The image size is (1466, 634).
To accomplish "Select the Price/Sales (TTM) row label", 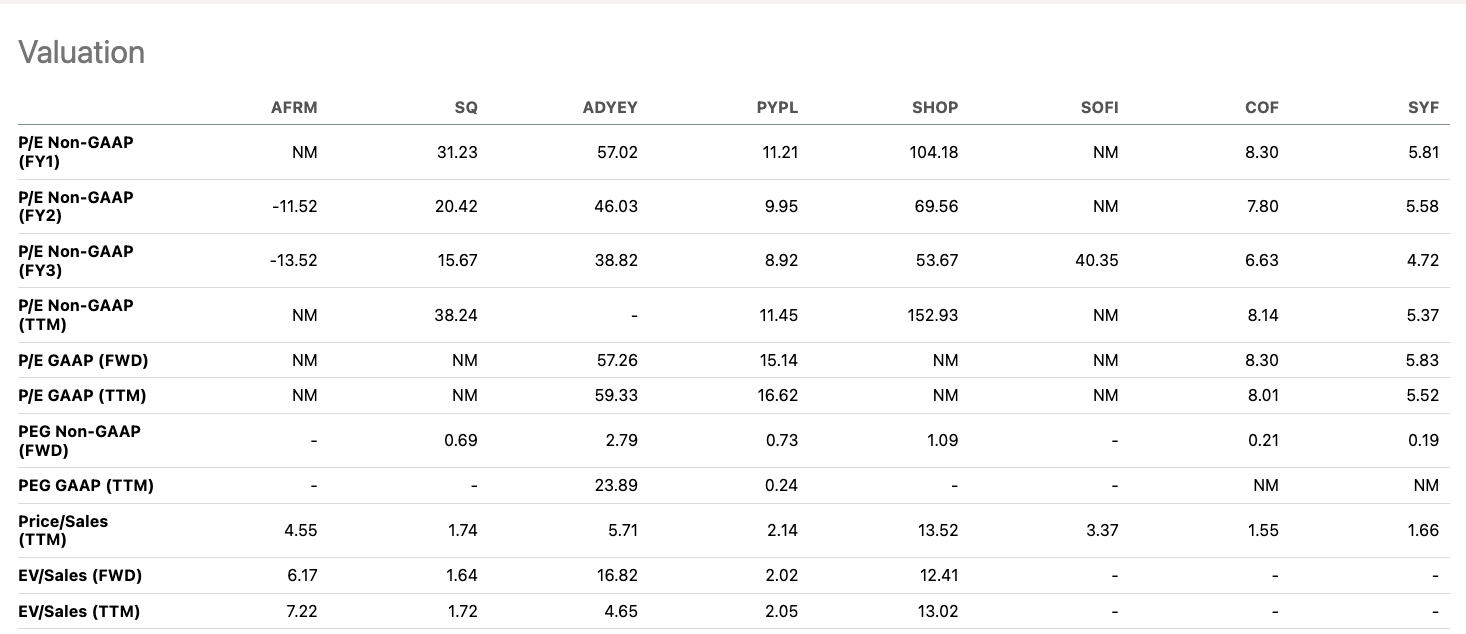I will click(63, 530).
